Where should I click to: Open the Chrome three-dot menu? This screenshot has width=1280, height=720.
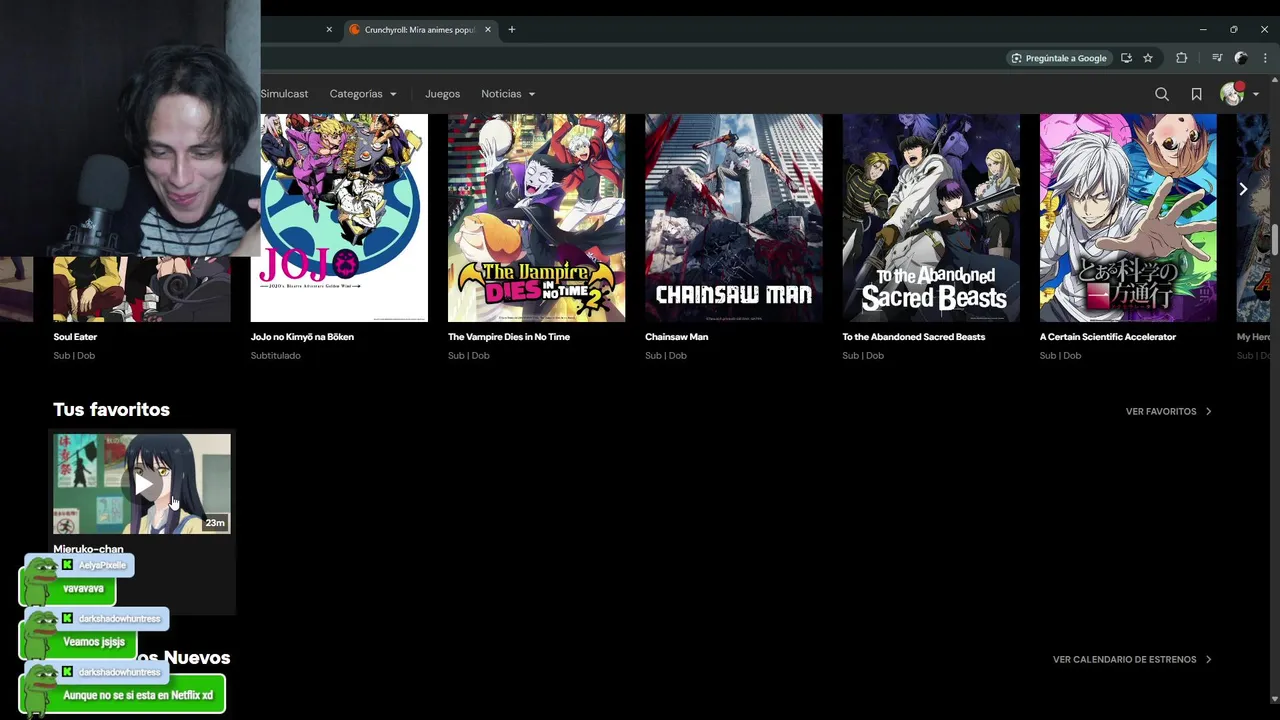1266,58
